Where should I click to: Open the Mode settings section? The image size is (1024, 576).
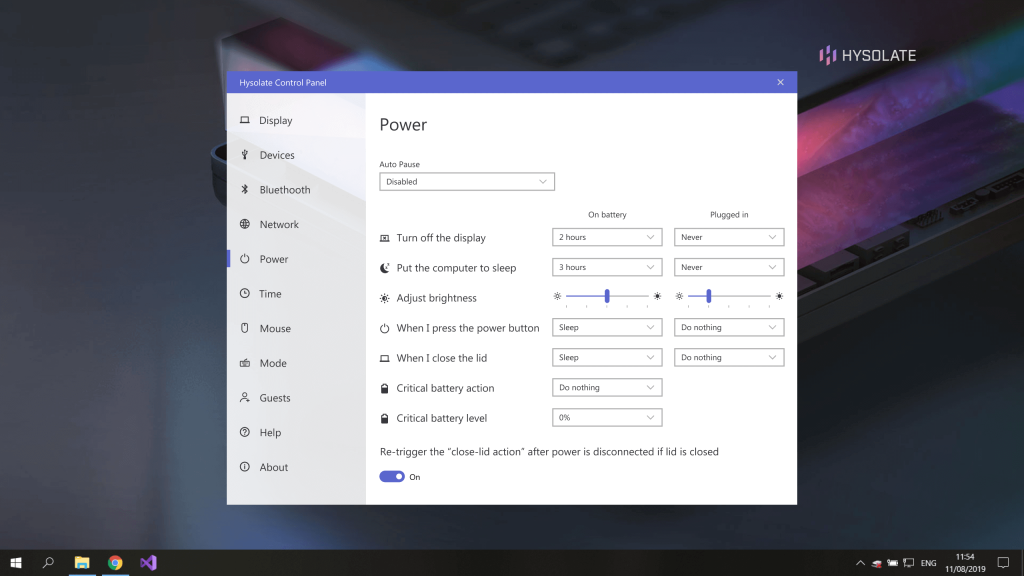273,364
